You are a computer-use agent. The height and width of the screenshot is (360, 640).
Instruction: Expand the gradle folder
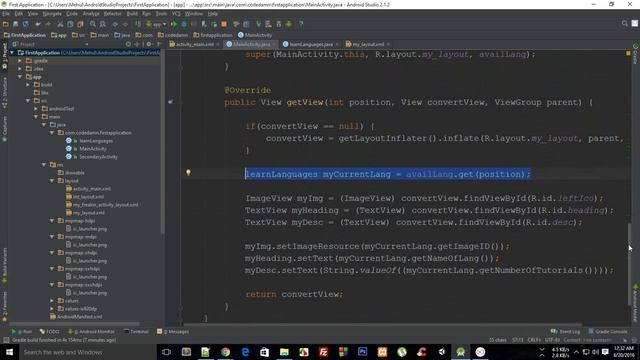[20, 60]
